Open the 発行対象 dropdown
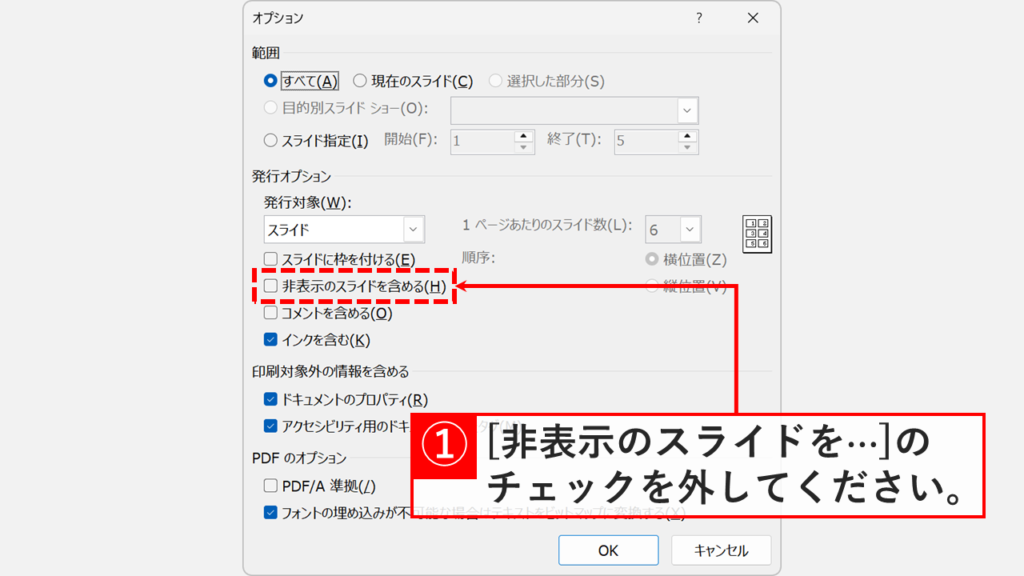1024x576 pixels. pos(413,229)
